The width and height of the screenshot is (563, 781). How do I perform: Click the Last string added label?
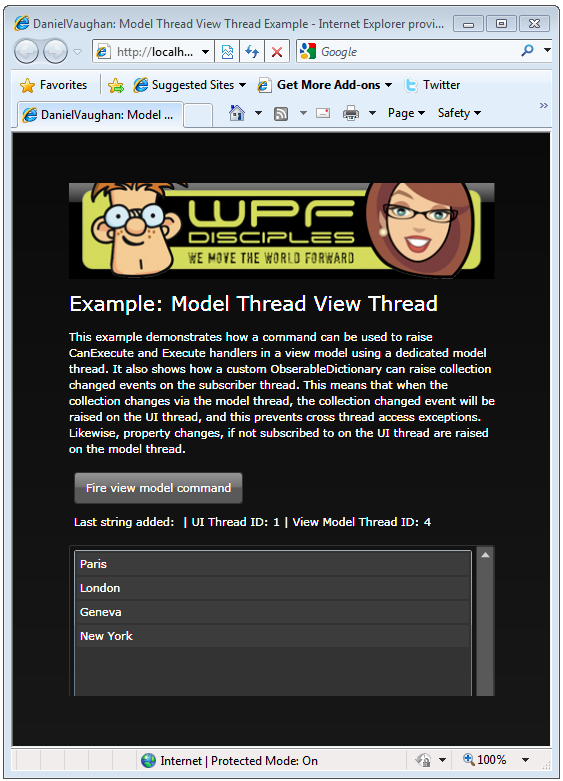click(124, 522)
